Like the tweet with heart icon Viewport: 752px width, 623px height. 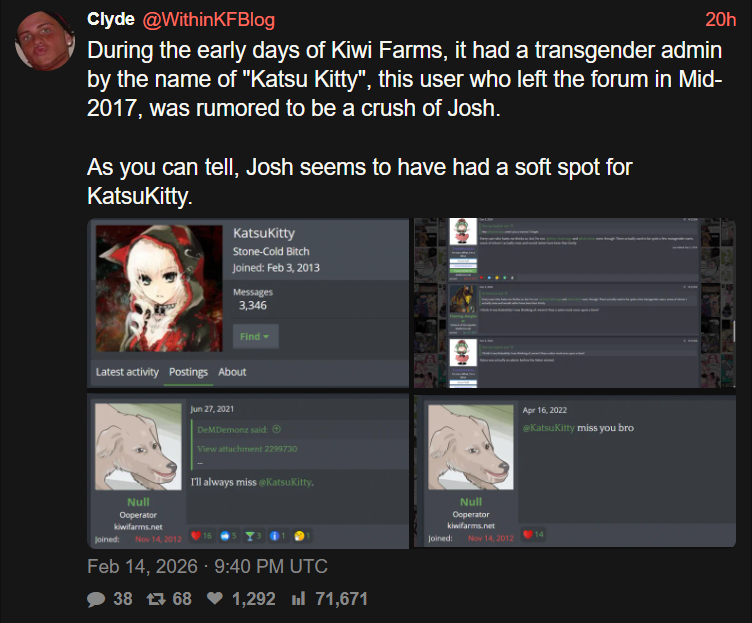click(215, 599)
